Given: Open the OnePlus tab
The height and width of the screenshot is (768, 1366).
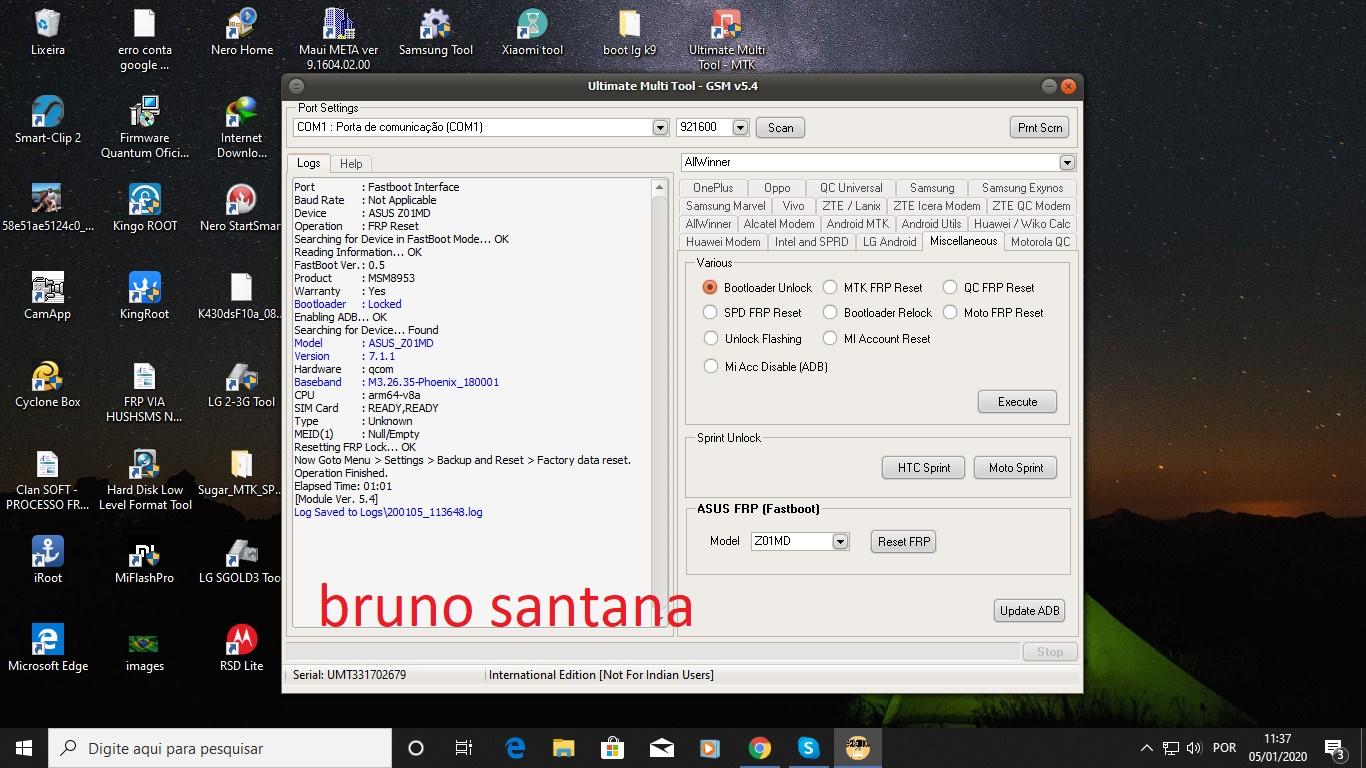Looking at the screenshot, I should [713, 187].
